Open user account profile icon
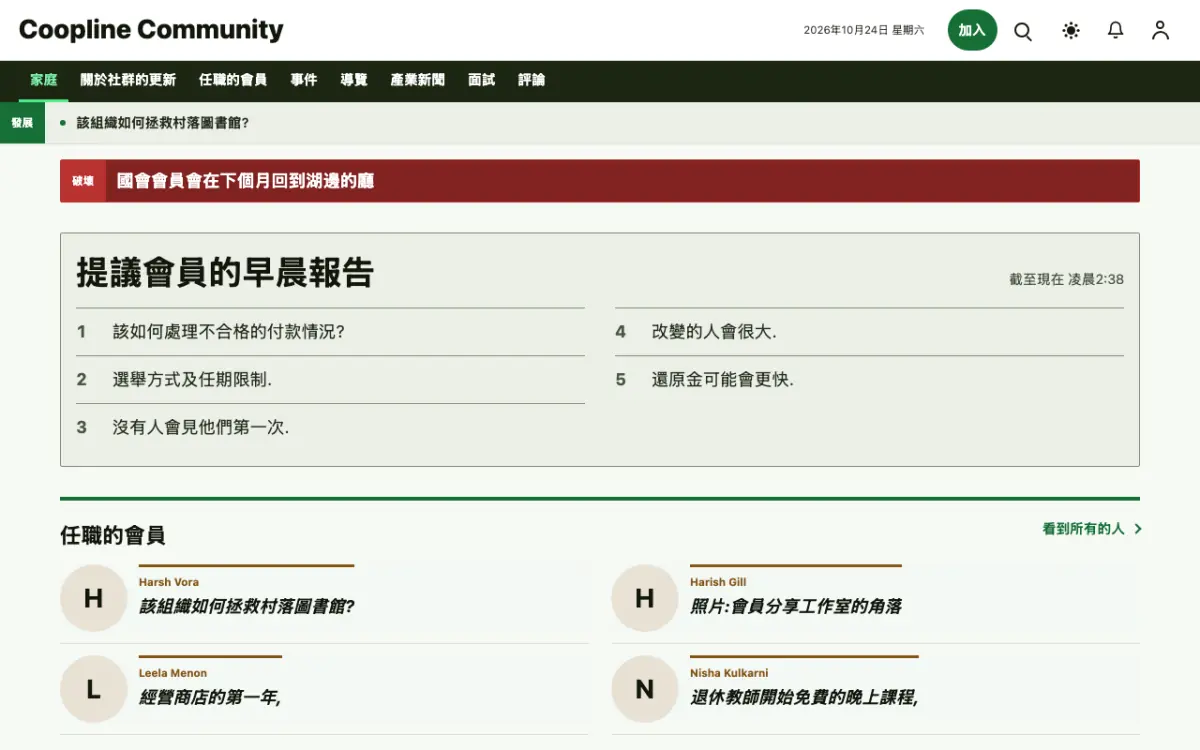The height and width of the screenshot is (750, 1200). [1160, 31]
